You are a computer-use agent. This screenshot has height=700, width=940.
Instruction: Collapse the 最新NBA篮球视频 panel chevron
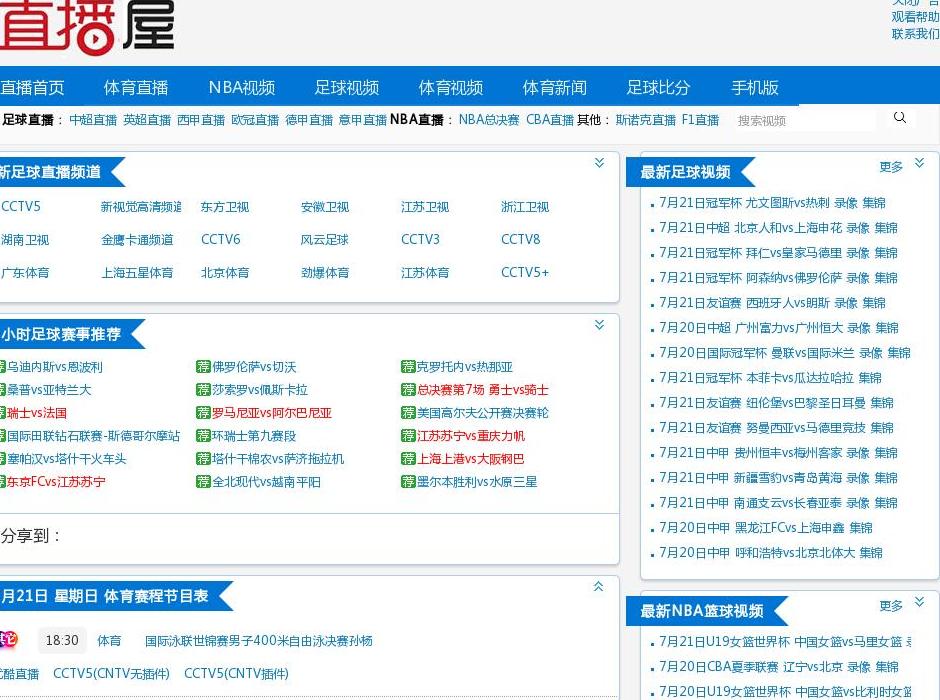pos(919,602)
